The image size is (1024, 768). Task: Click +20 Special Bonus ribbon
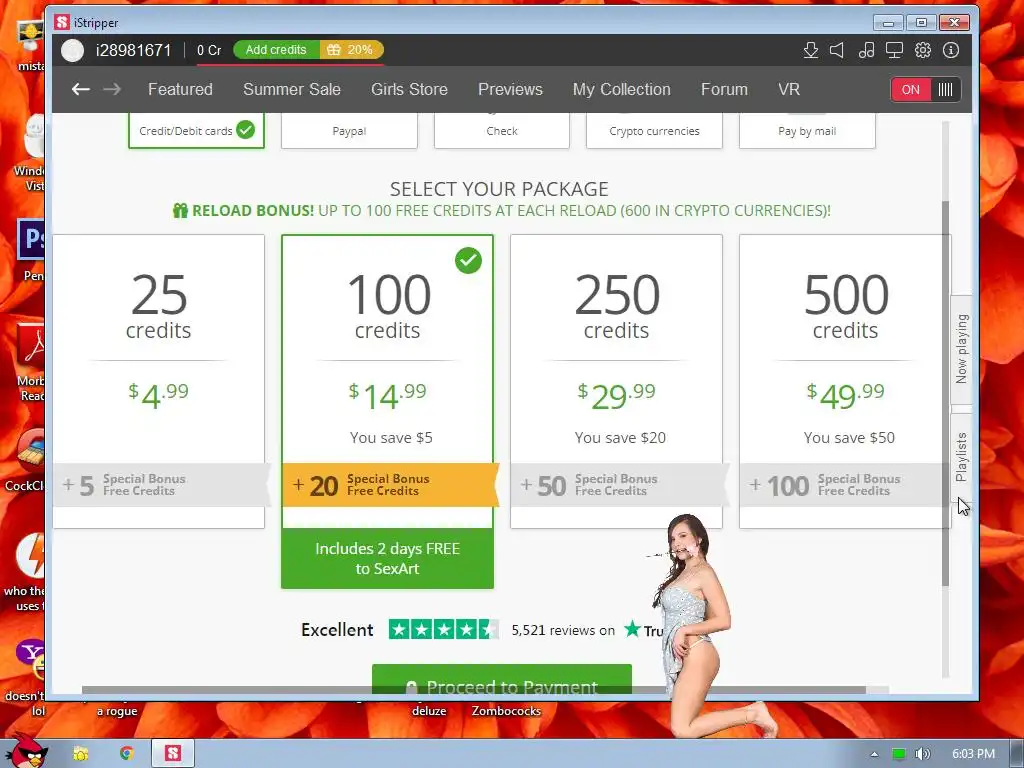(390, 485)
